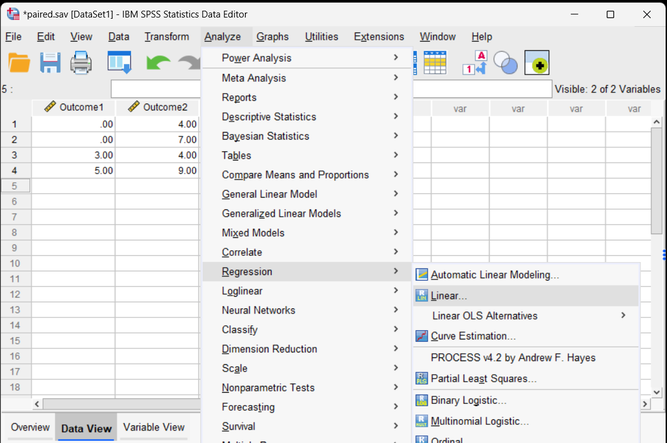This screenshot has height=443, width=667.
Task: Click the vertical scrollbar up arrow
Action: click(656, 122)
